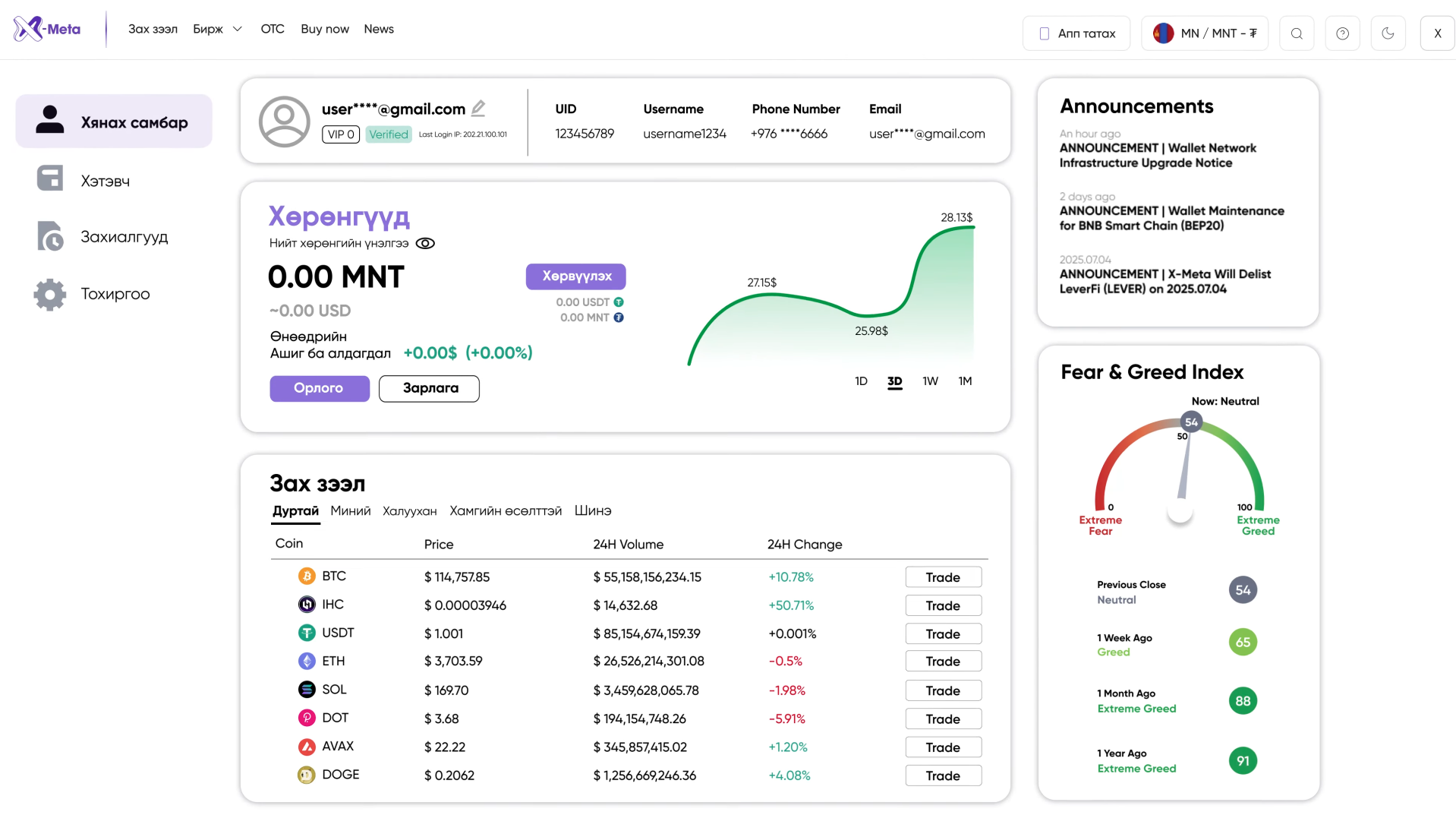Click Trade button for BTC

[944, 577]
